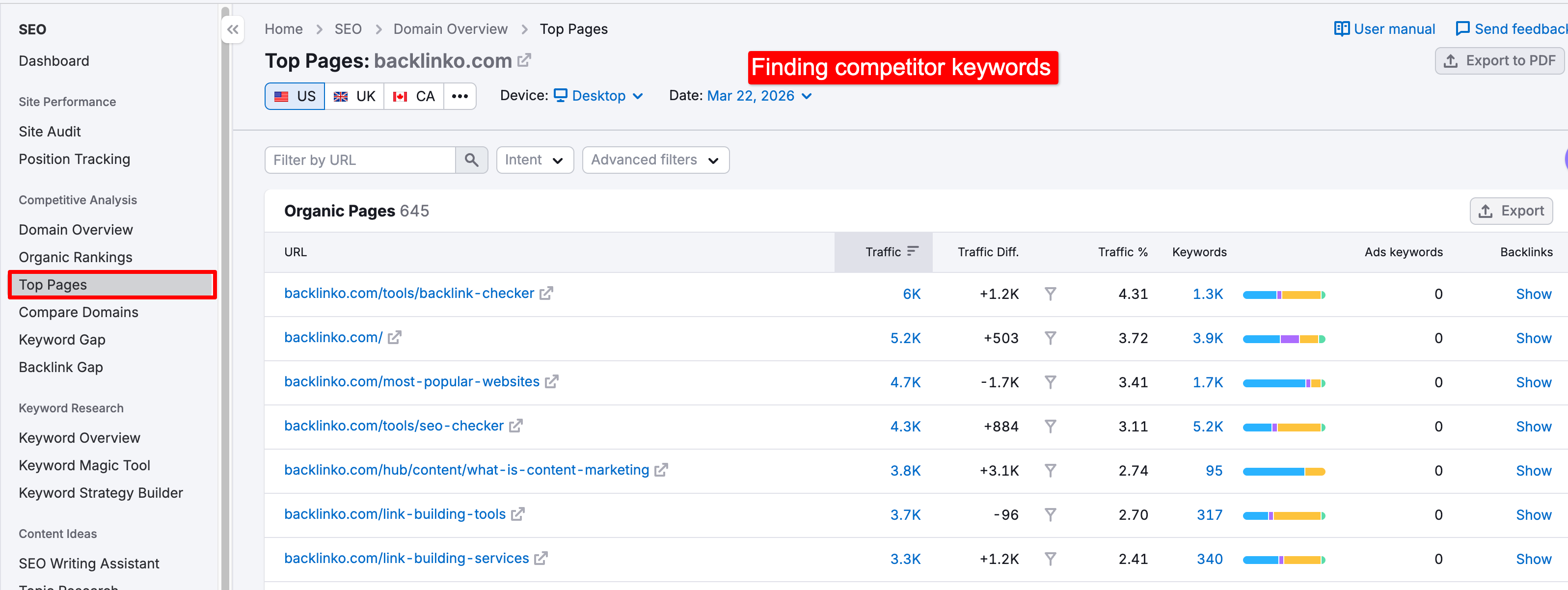Expand the Advanced filters dropdown

coord(655,160)
